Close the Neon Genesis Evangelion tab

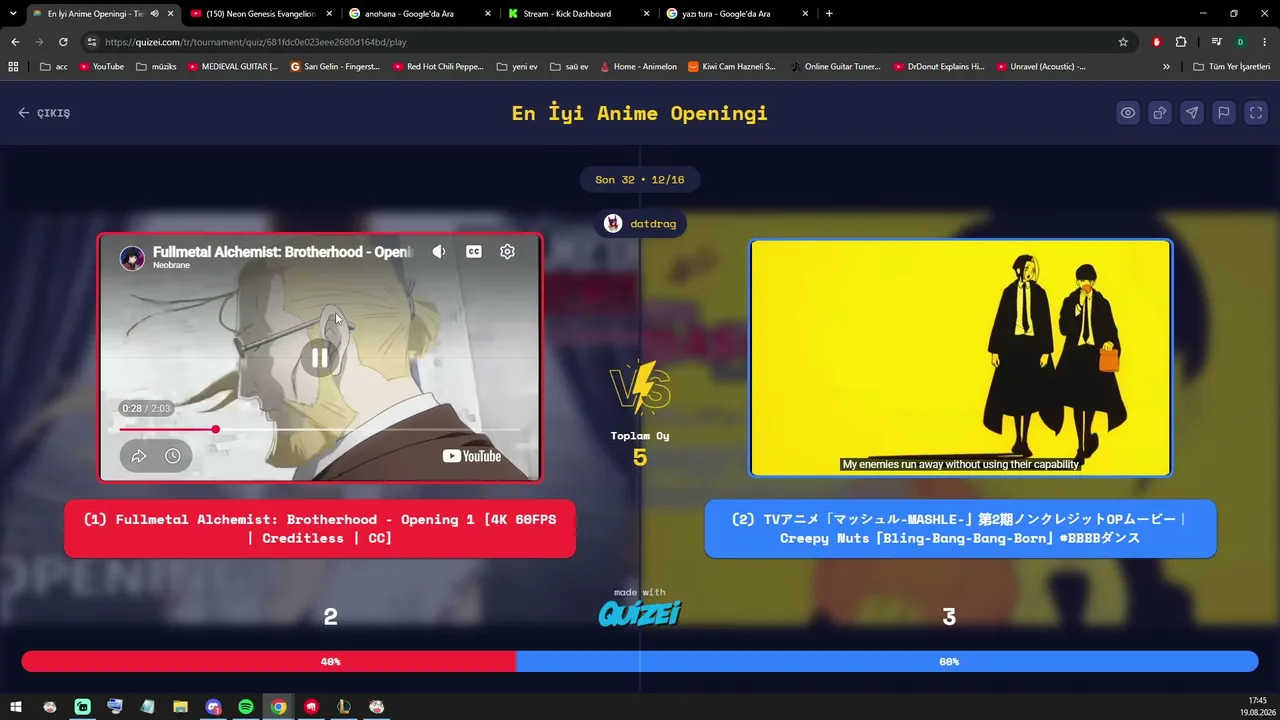point(330,14)
